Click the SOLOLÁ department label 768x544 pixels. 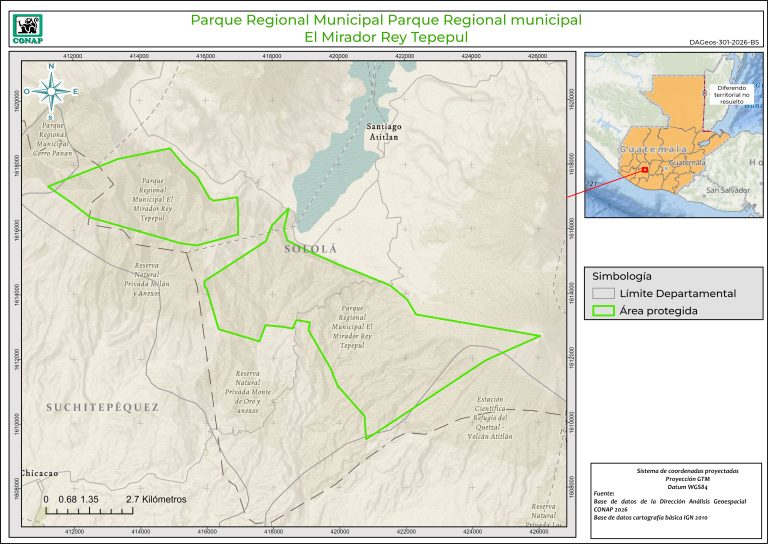[312, 246]
